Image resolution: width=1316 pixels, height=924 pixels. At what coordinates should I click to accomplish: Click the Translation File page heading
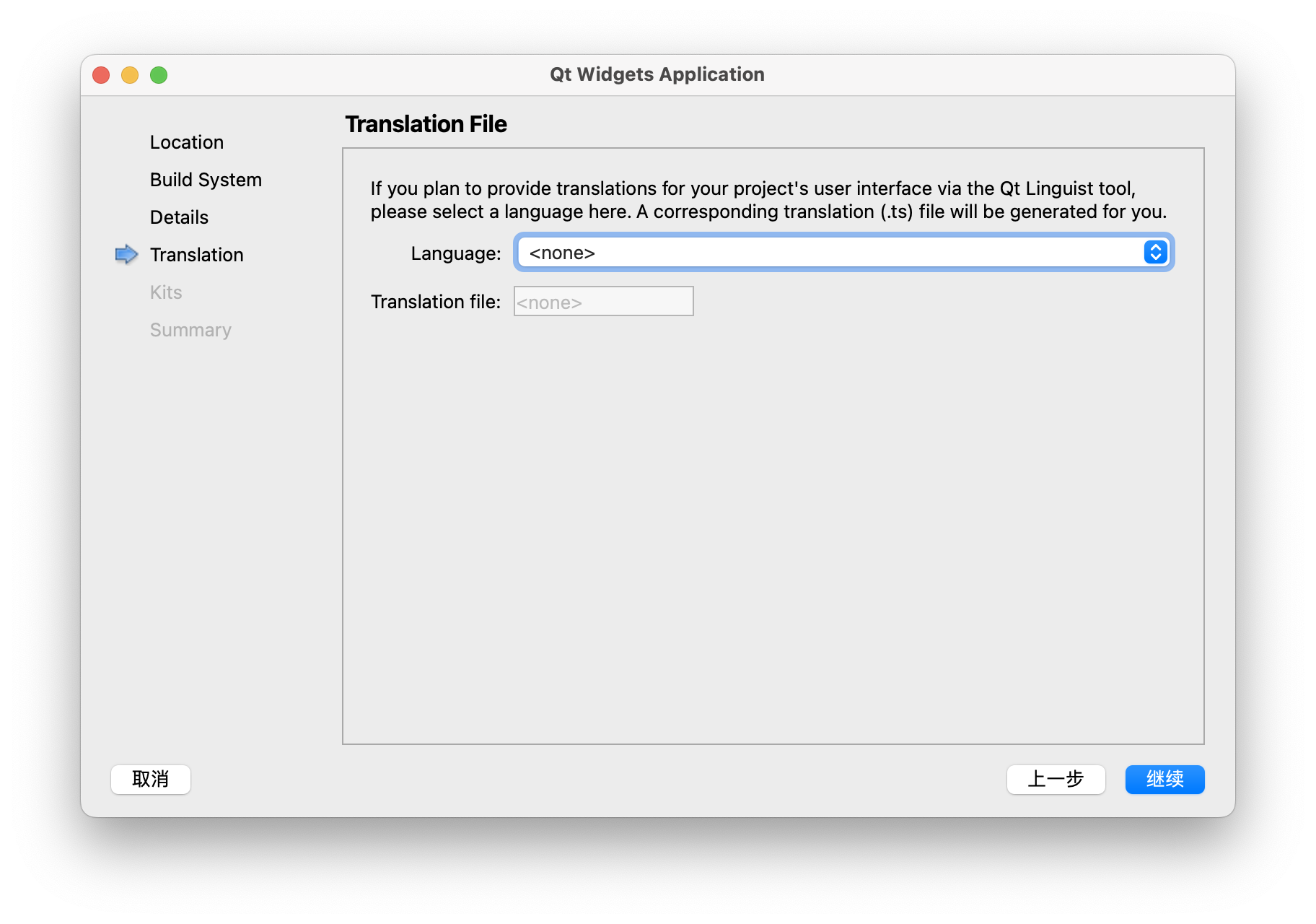point(426,124)
